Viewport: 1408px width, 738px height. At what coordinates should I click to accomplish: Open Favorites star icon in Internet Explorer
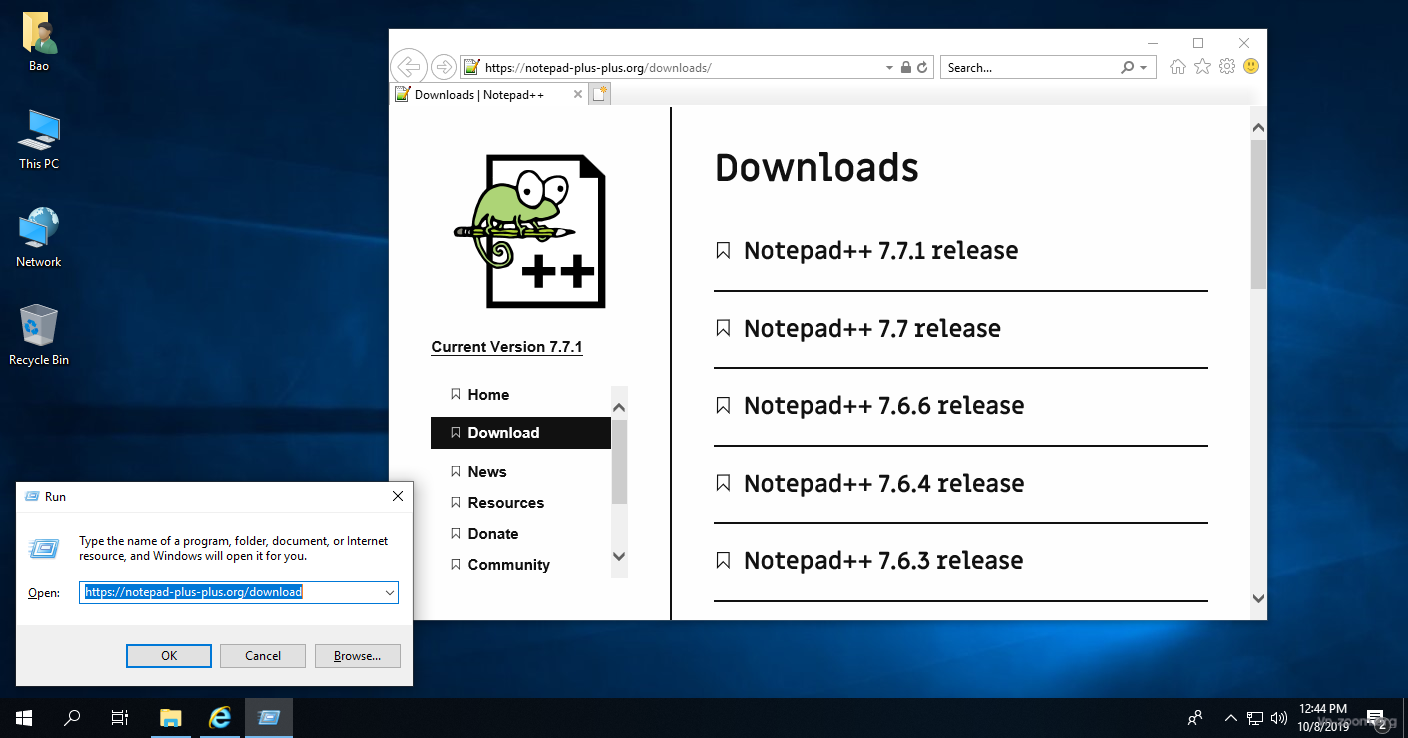pos(1202,67)
